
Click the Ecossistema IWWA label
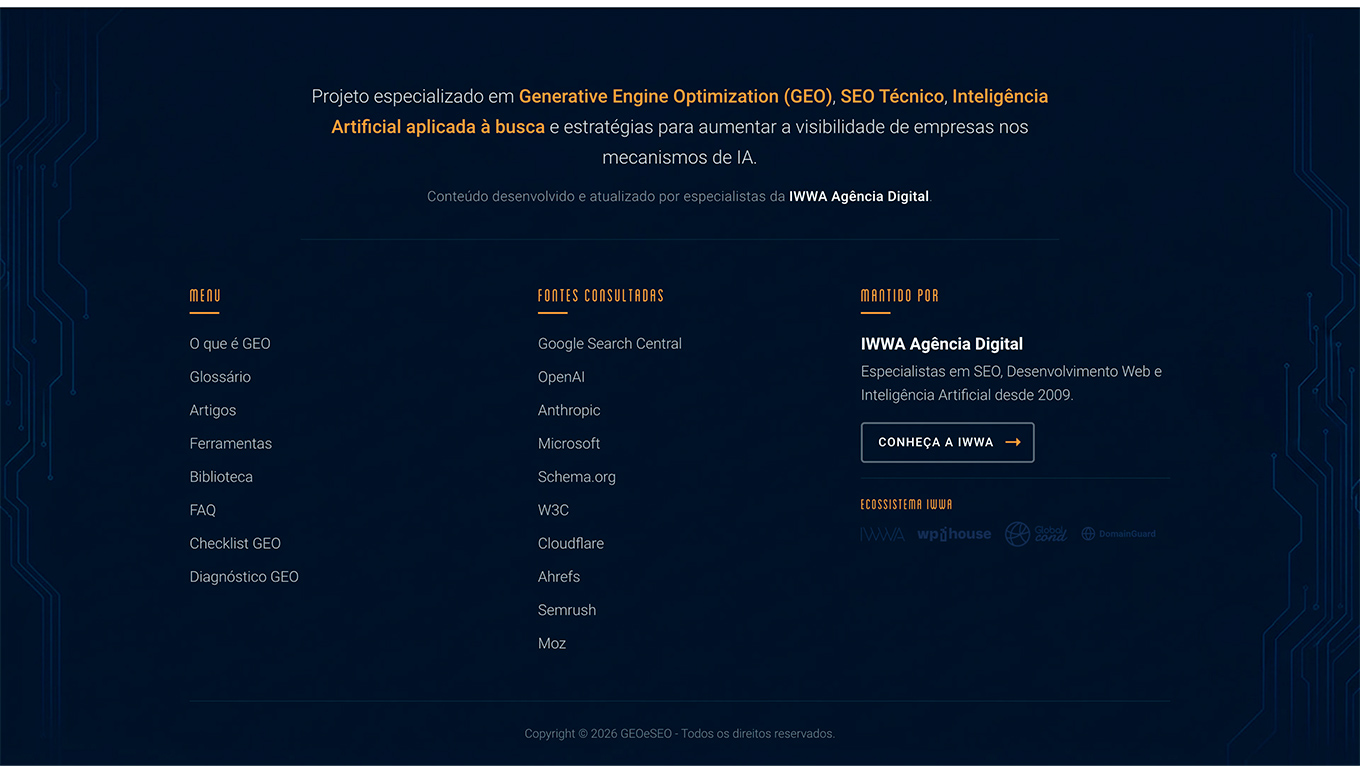point(907,504)
